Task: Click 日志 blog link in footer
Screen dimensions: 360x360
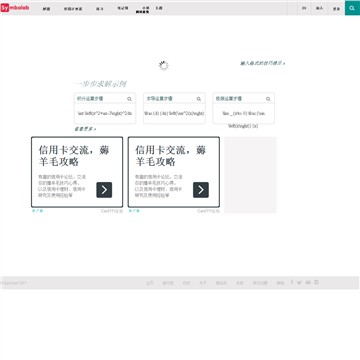Action: coord(186,283)
